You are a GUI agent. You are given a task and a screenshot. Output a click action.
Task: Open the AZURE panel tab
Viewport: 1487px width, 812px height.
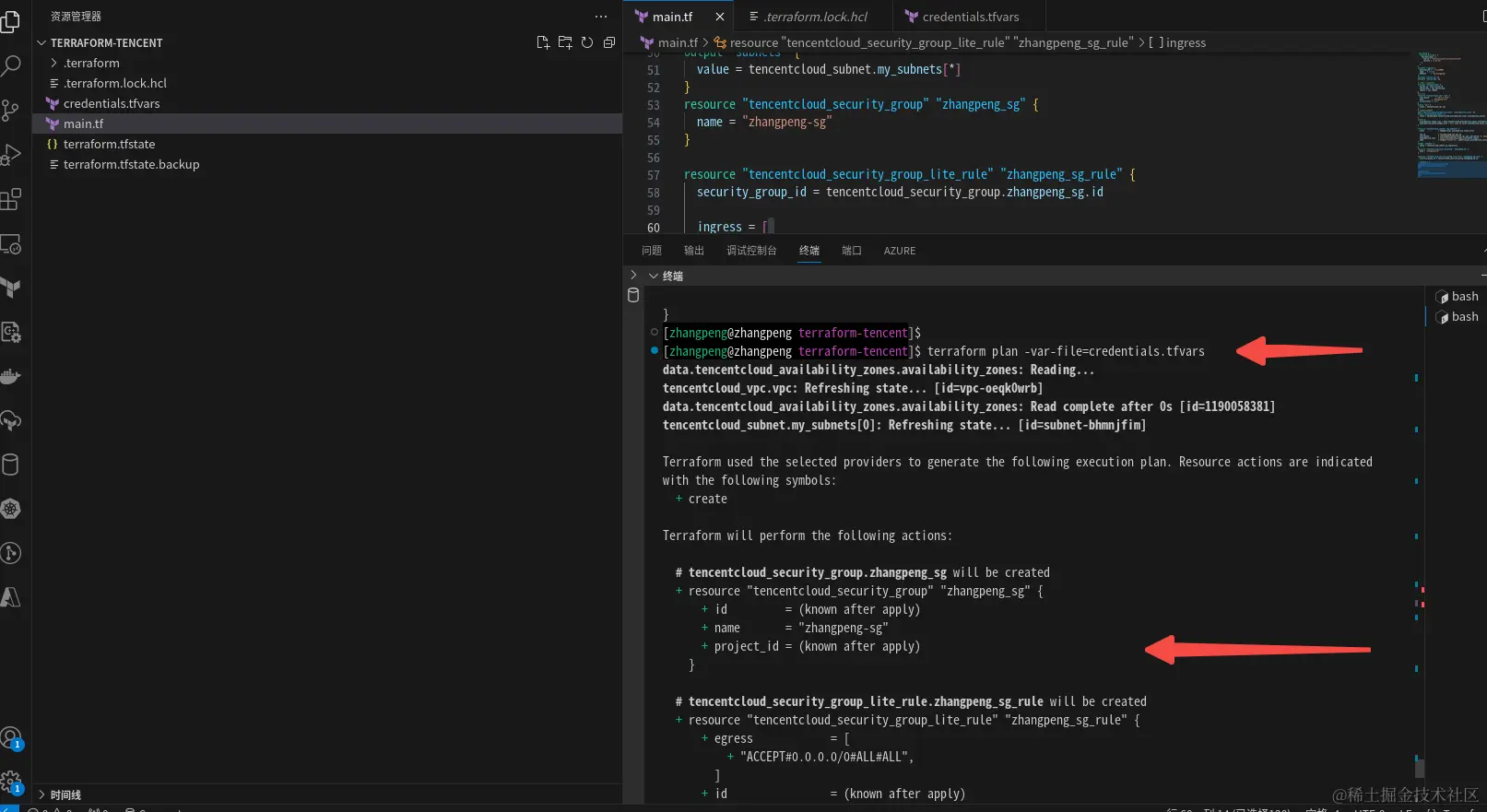900,251
